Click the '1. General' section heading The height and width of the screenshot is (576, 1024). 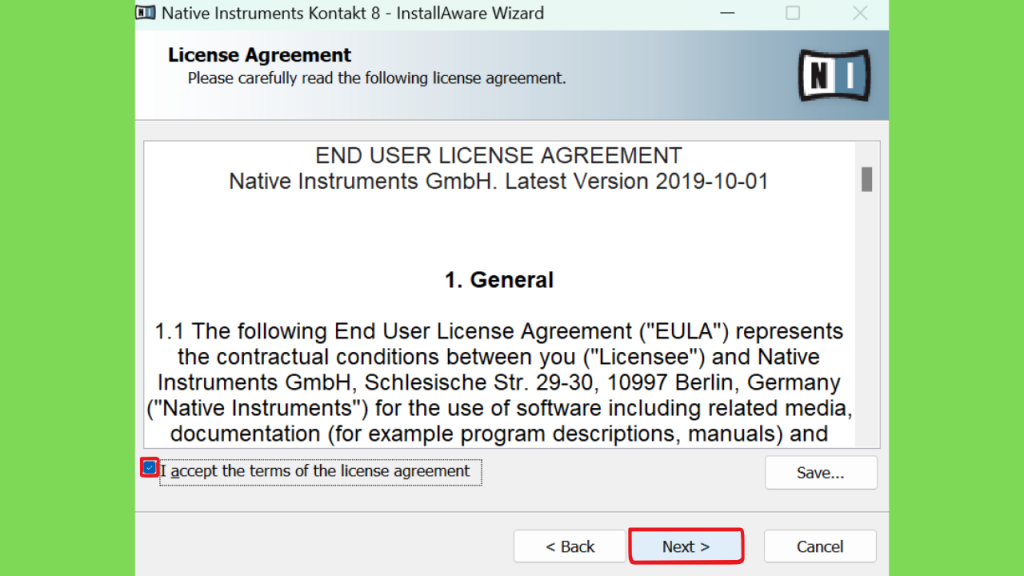pyautogui.click(x=499, y=280)
